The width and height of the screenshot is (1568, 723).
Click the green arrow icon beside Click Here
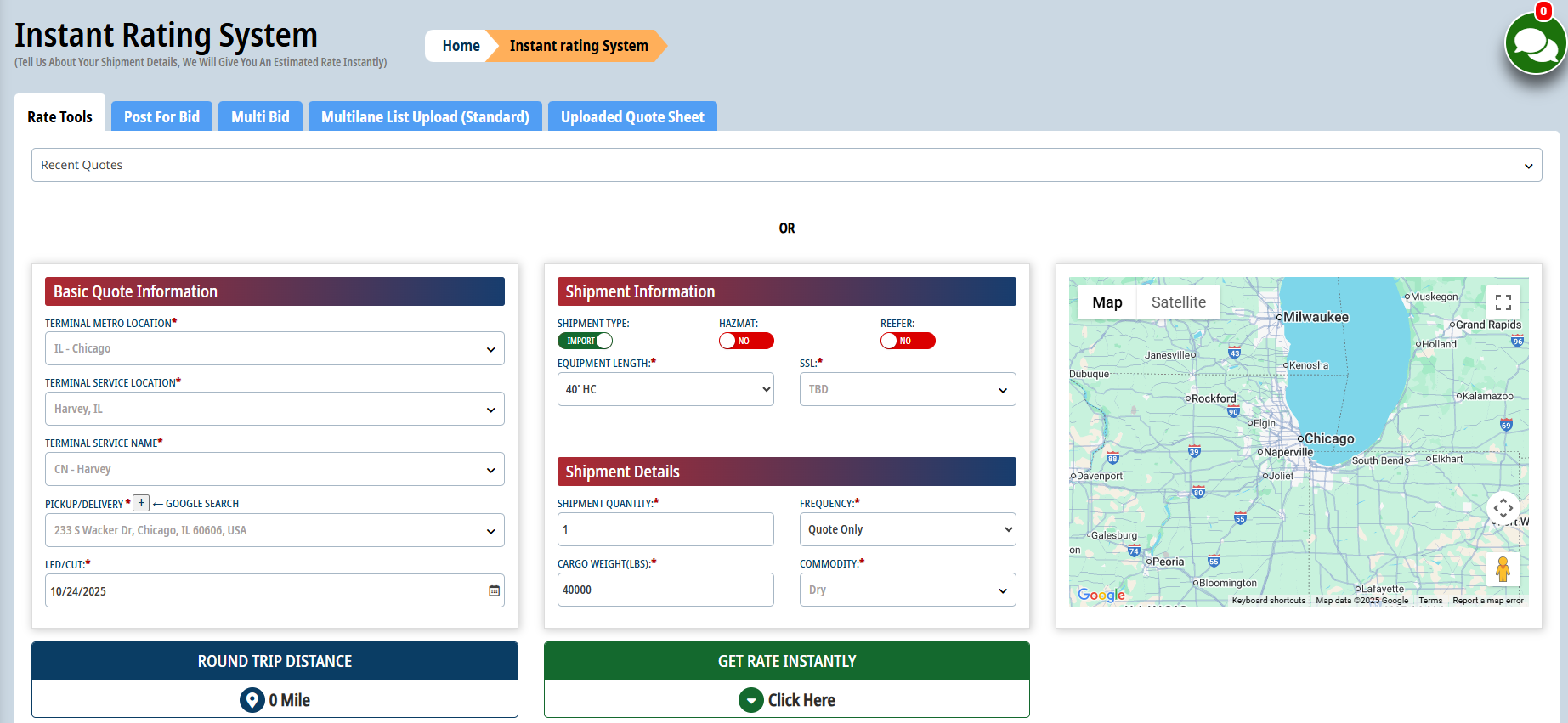[750, 700]
